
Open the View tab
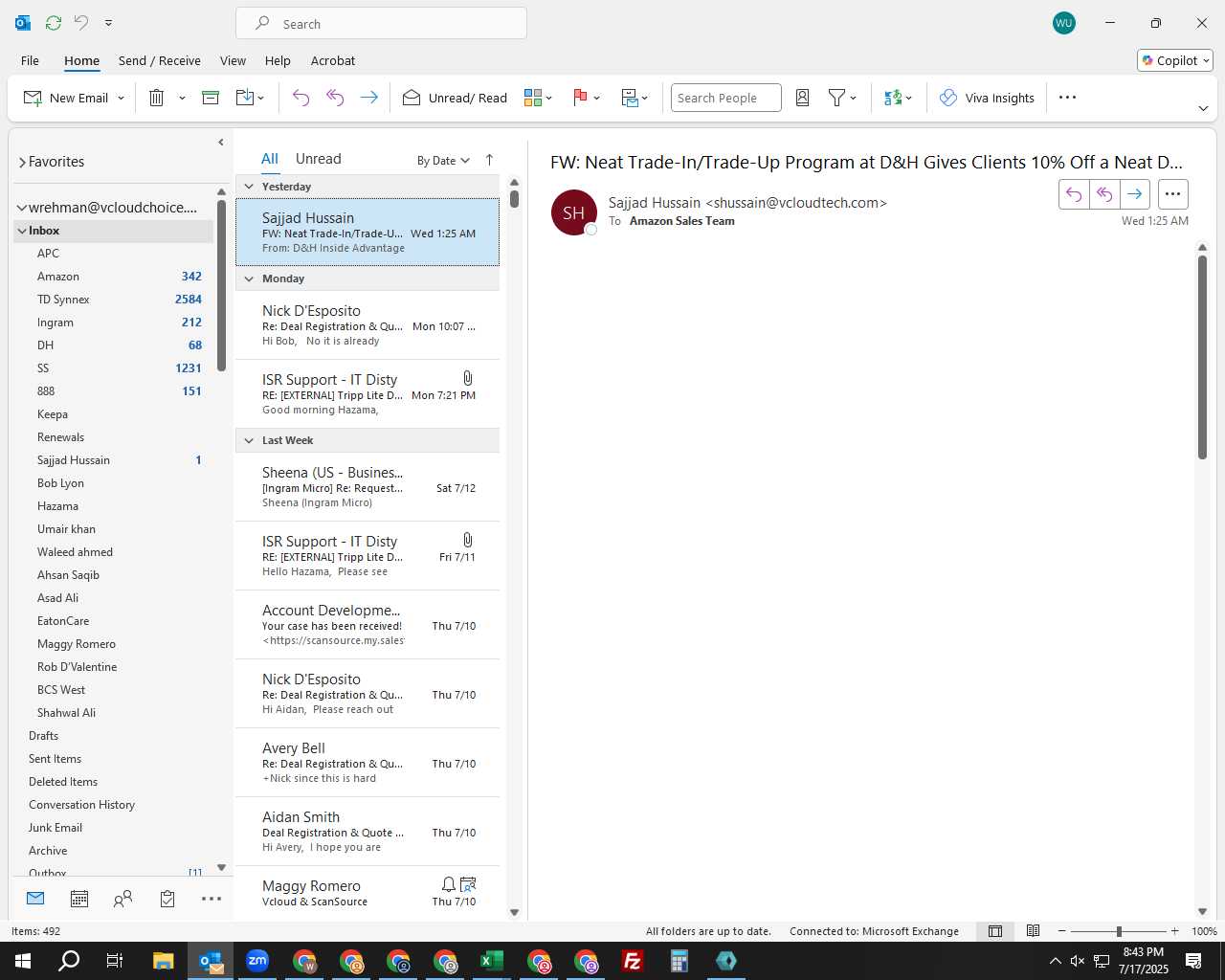(x=233, y=60)
